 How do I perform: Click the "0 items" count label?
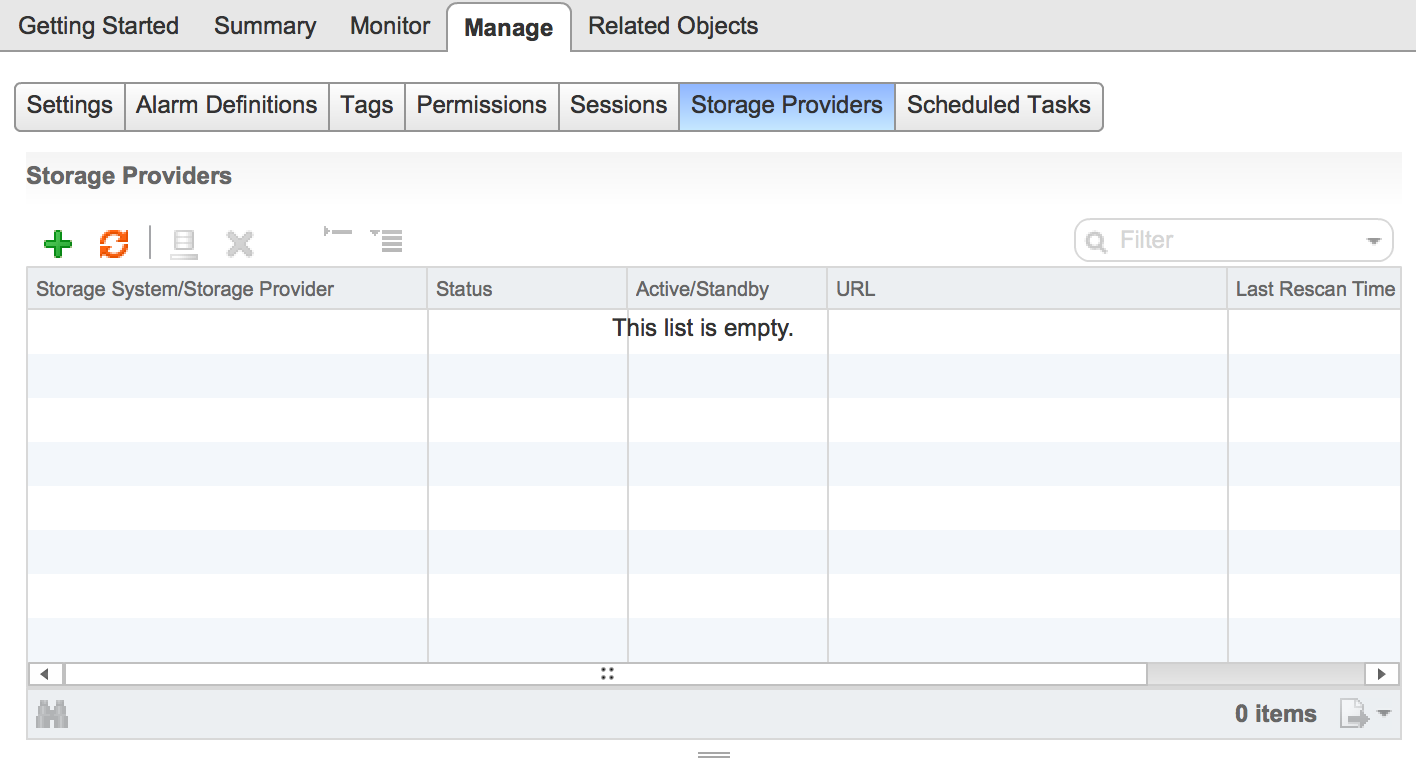1276,714
